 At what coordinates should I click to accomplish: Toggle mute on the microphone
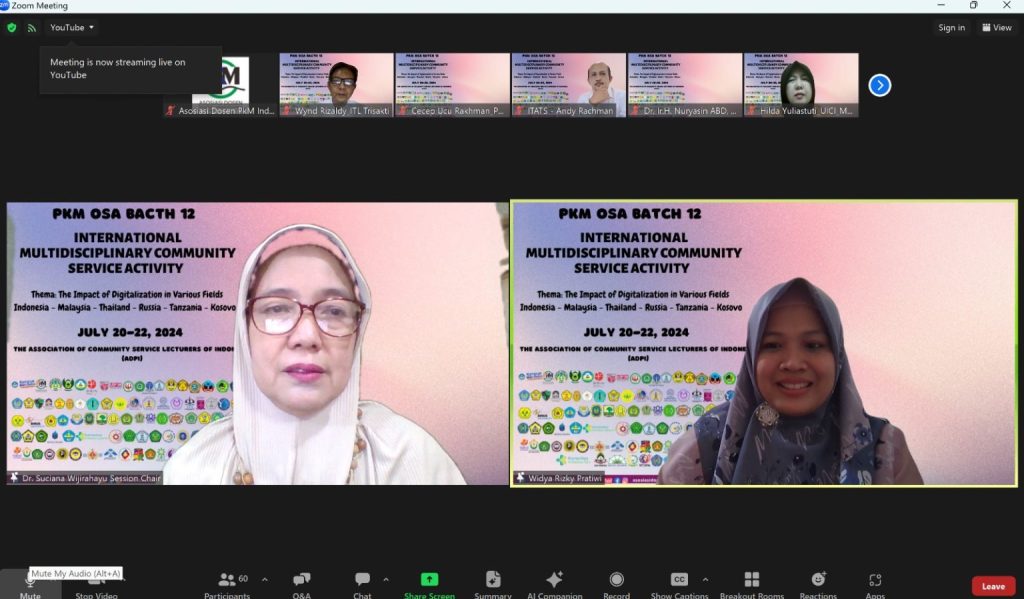[x=30, y=585]
